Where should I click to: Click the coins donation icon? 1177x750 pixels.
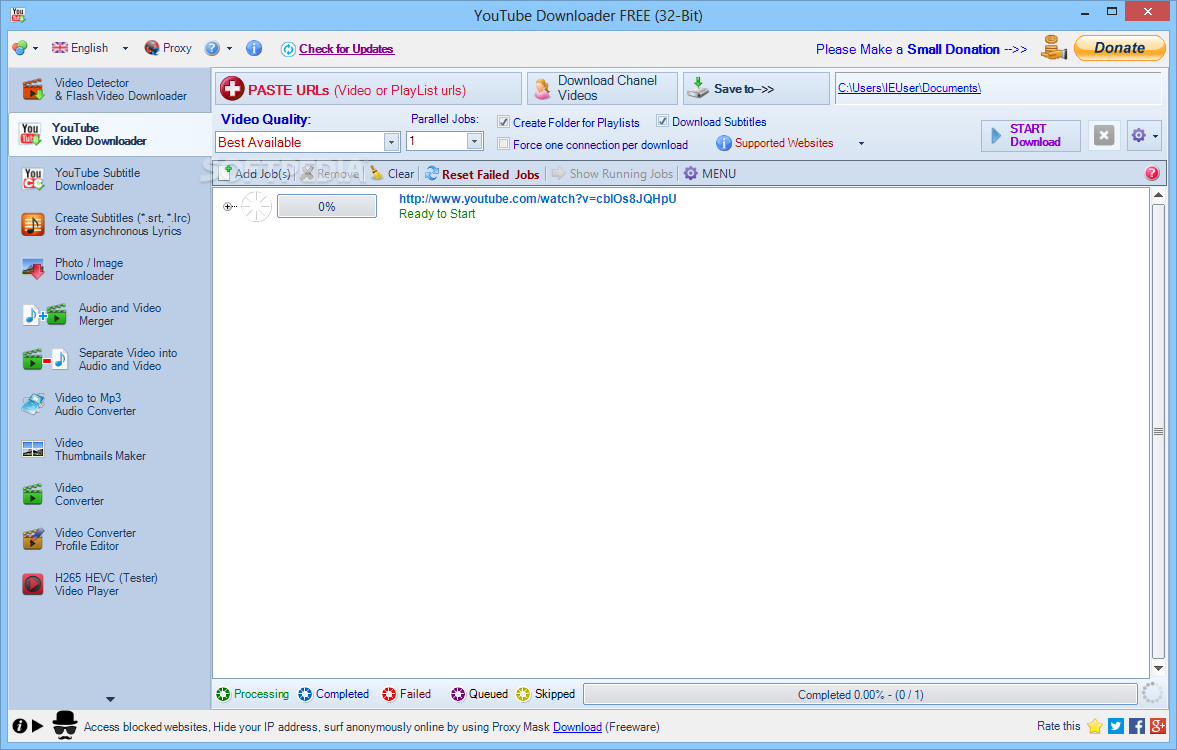tap(1054, 48)
